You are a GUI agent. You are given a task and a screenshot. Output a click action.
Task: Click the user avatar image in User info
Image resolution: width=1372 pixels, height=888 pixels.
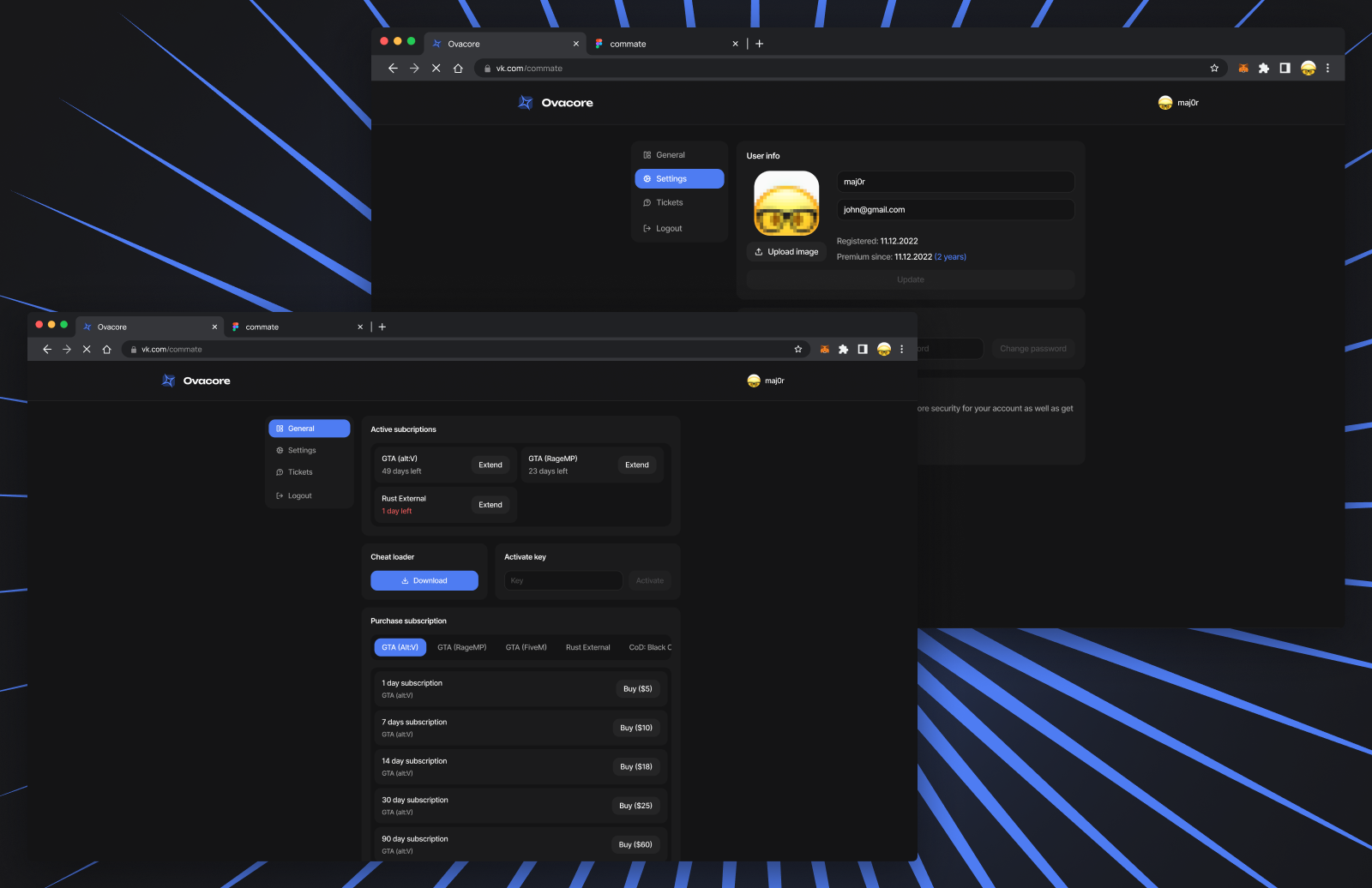[x=786, y=203]
